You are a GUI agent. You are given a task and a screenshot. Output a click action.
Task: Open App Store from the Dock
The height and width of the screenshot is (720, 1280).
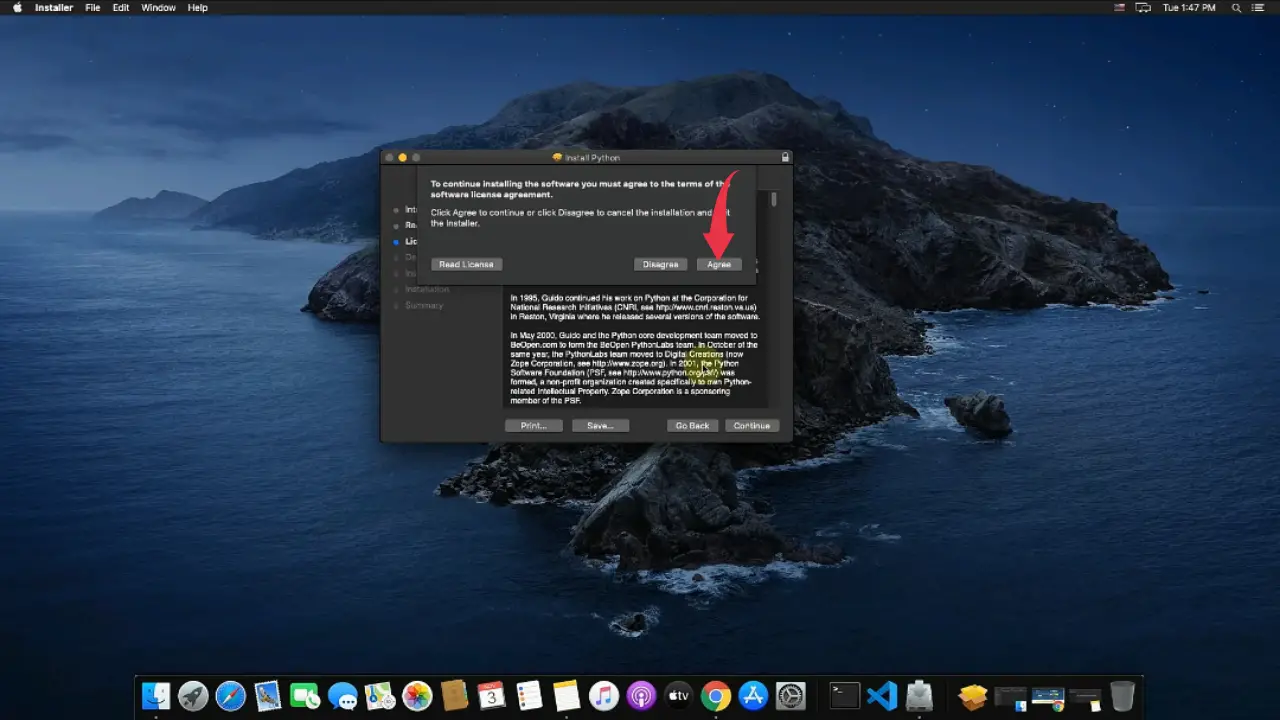click(x=753, y=695)
